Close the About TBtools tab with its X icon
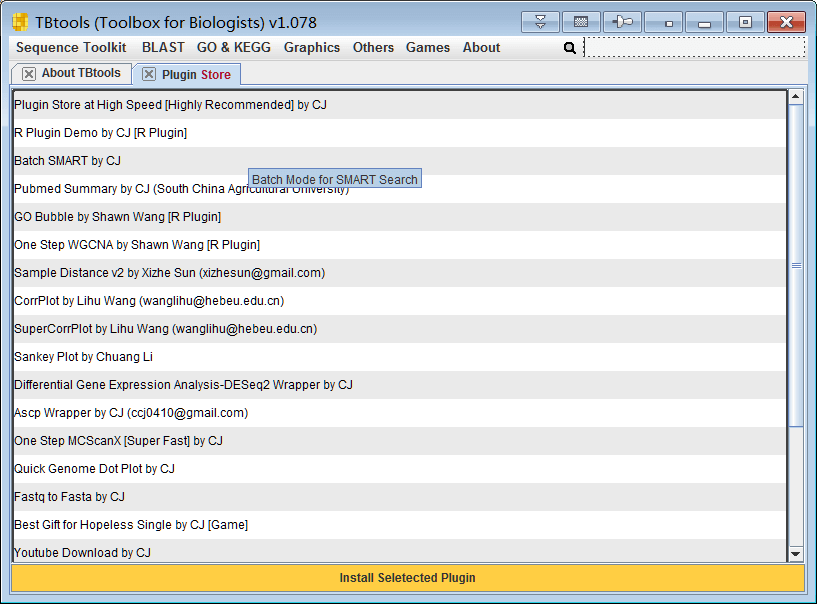Screen dimensions: 817x604 point(29,73)
